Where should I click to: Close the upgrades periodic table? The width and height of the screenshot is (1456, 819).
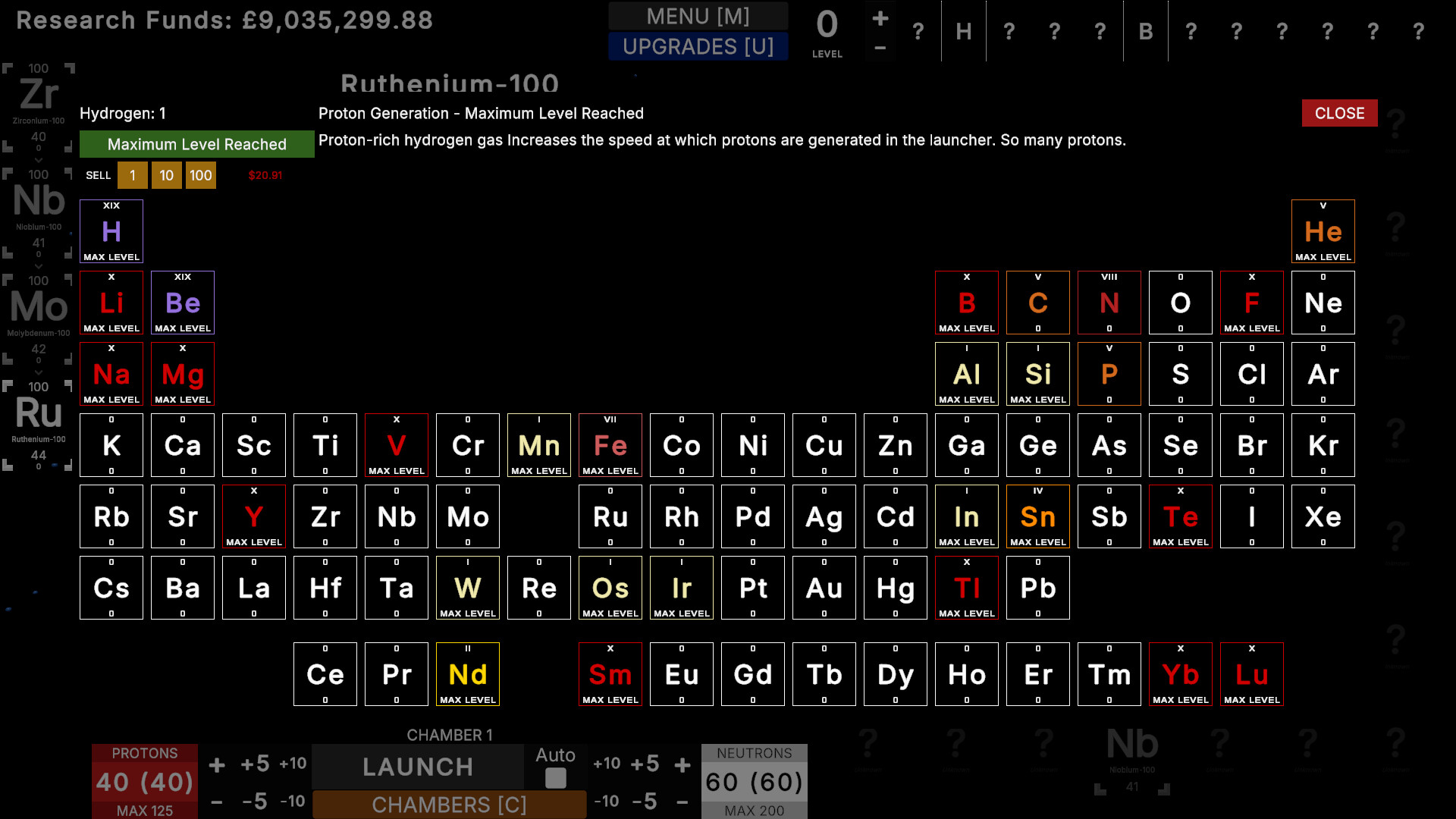[x=1339, y=113]
